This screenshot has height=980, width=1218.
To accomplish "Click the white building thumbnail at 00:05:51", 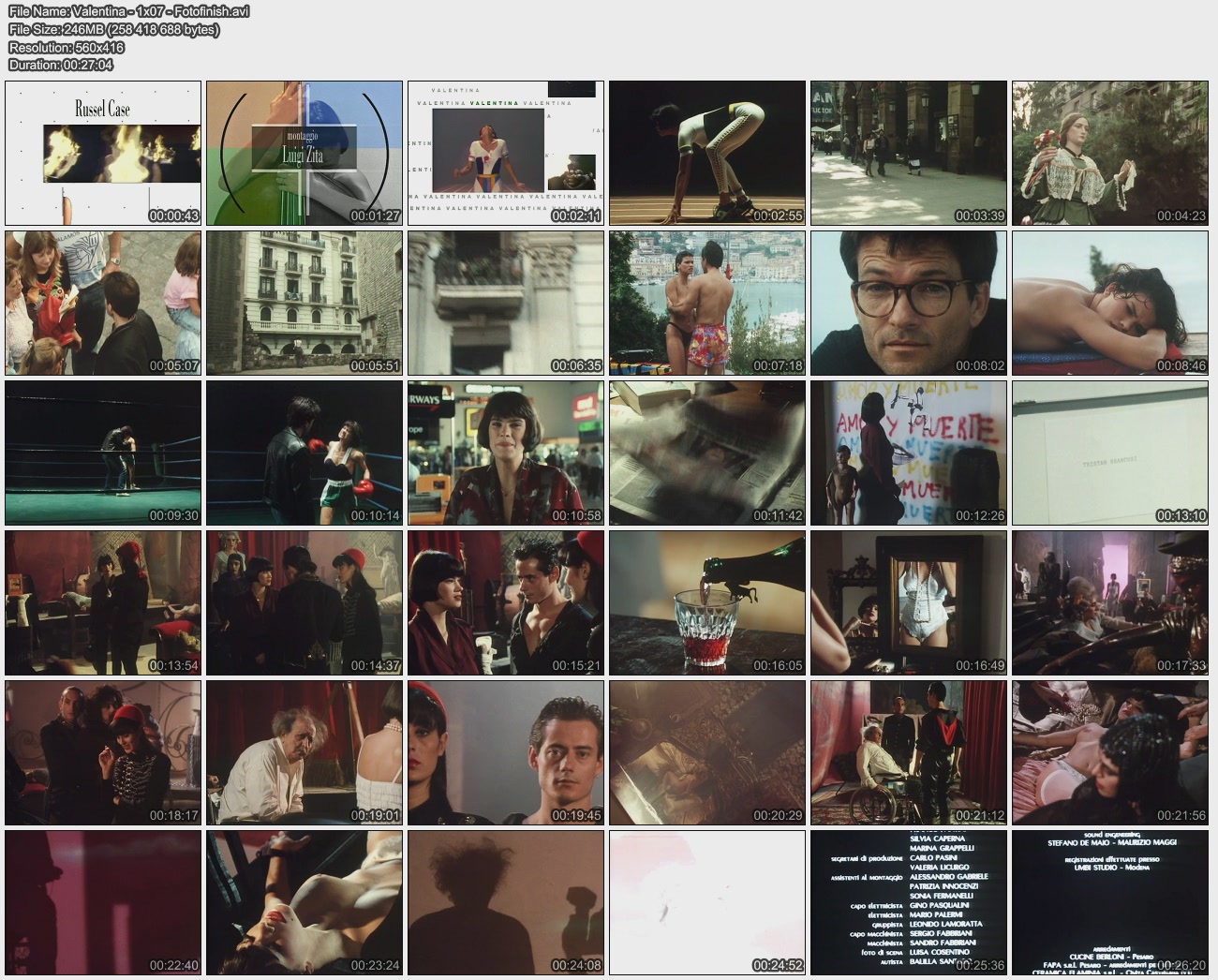I will [304, 303].
